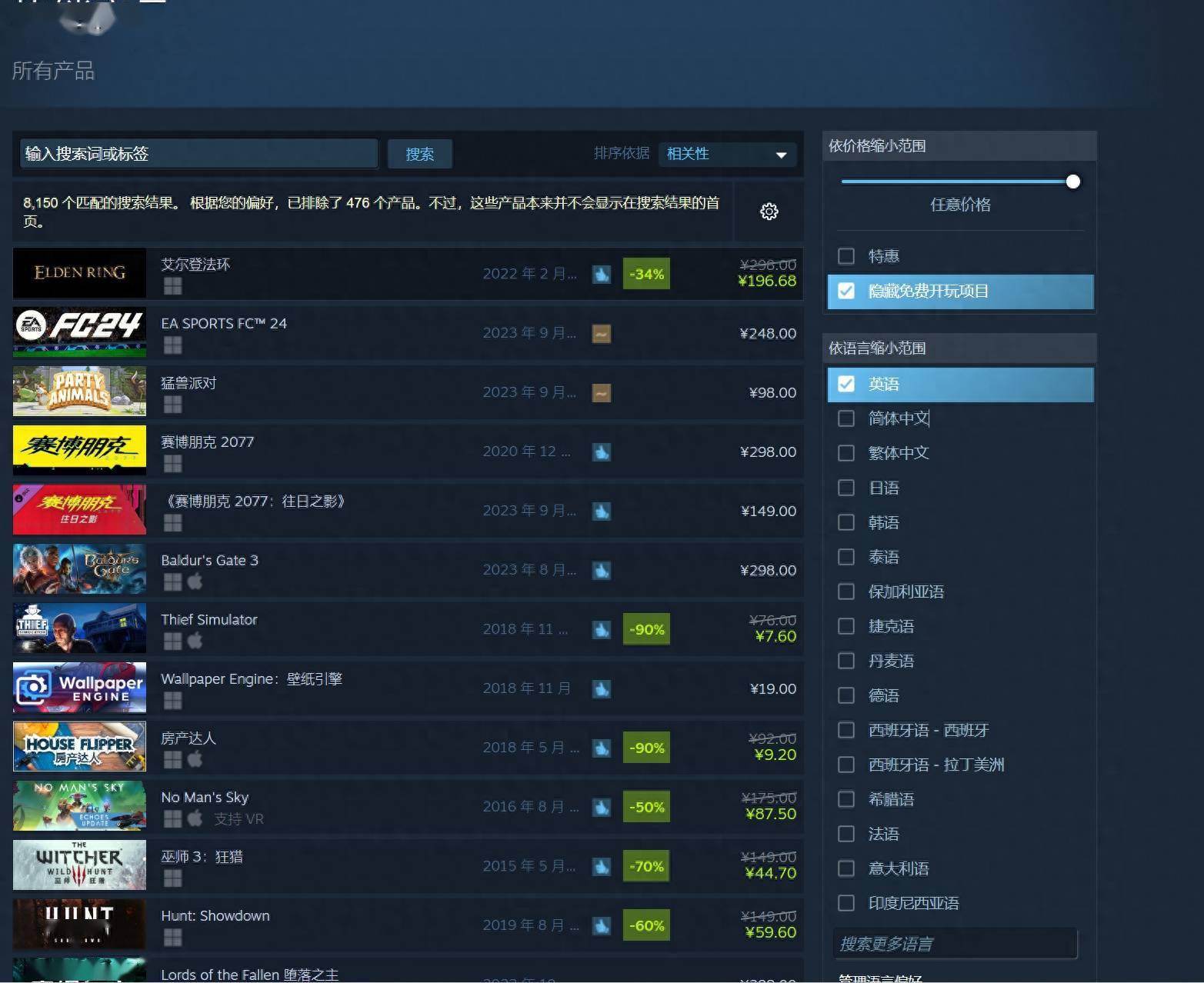
Task: Click the -34% discount badge for 艾尔登法环
Action: click(646, 274)
